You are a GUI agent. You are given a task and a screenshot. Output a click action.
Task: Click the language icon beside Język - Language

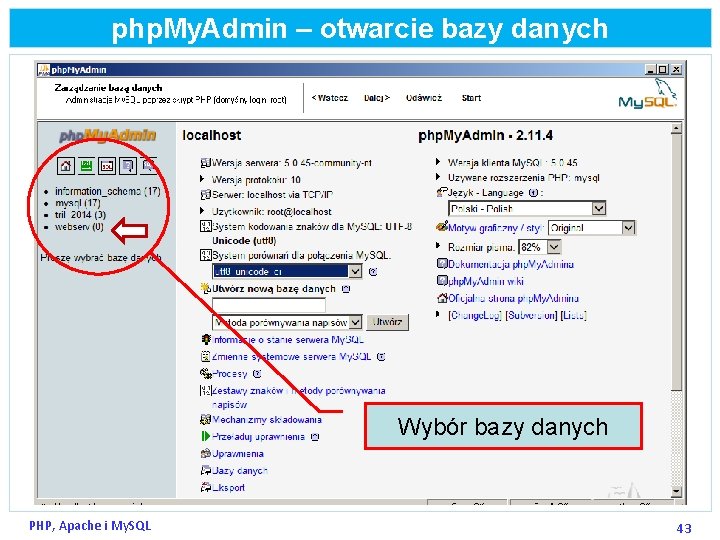442,192
